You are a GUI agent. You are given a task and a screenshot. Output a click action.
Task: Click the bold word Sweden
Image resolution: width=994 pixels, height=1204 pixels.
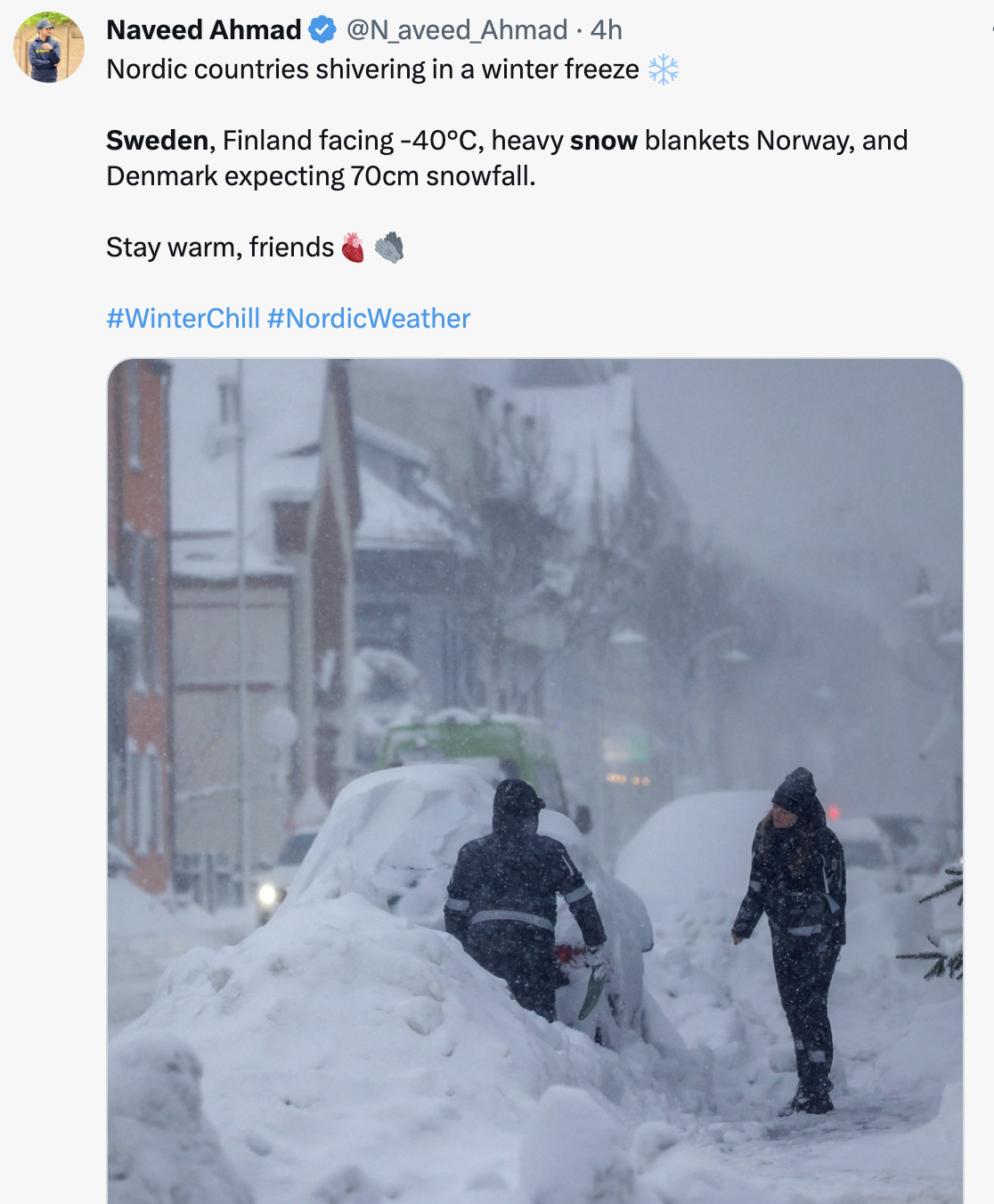158,141
